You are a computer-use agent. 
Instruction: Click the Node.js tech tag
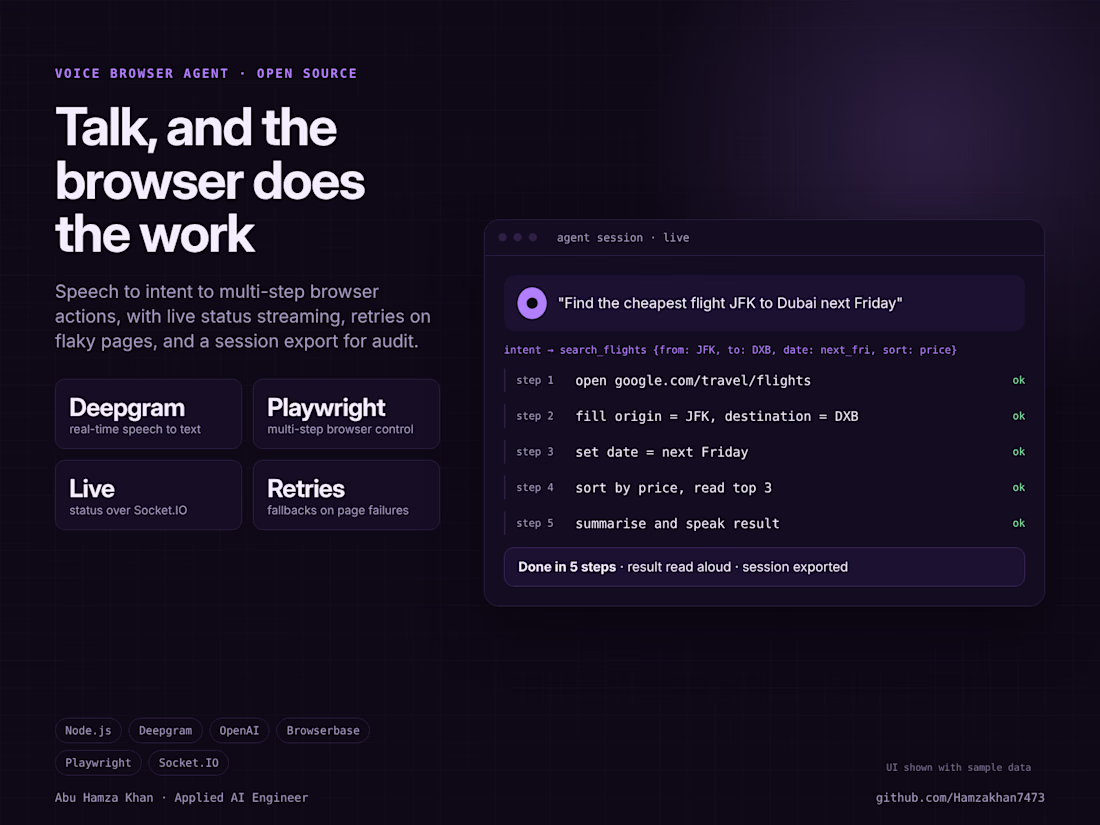(x=88, y=730)
